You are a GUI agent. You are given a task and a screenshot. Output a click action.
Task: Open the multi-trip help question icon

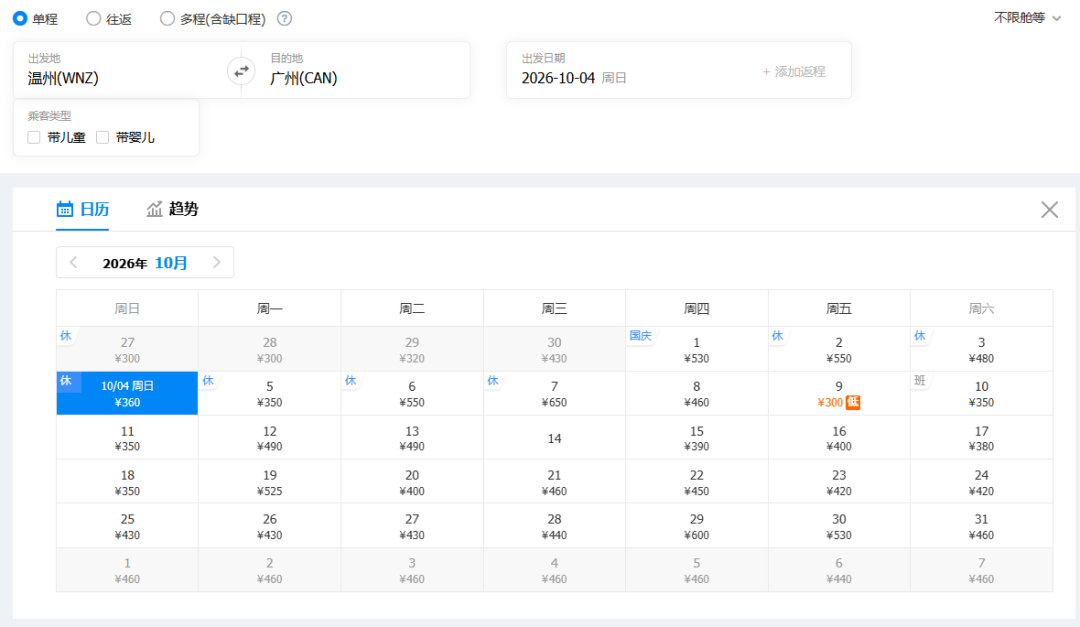coord(284,19)
